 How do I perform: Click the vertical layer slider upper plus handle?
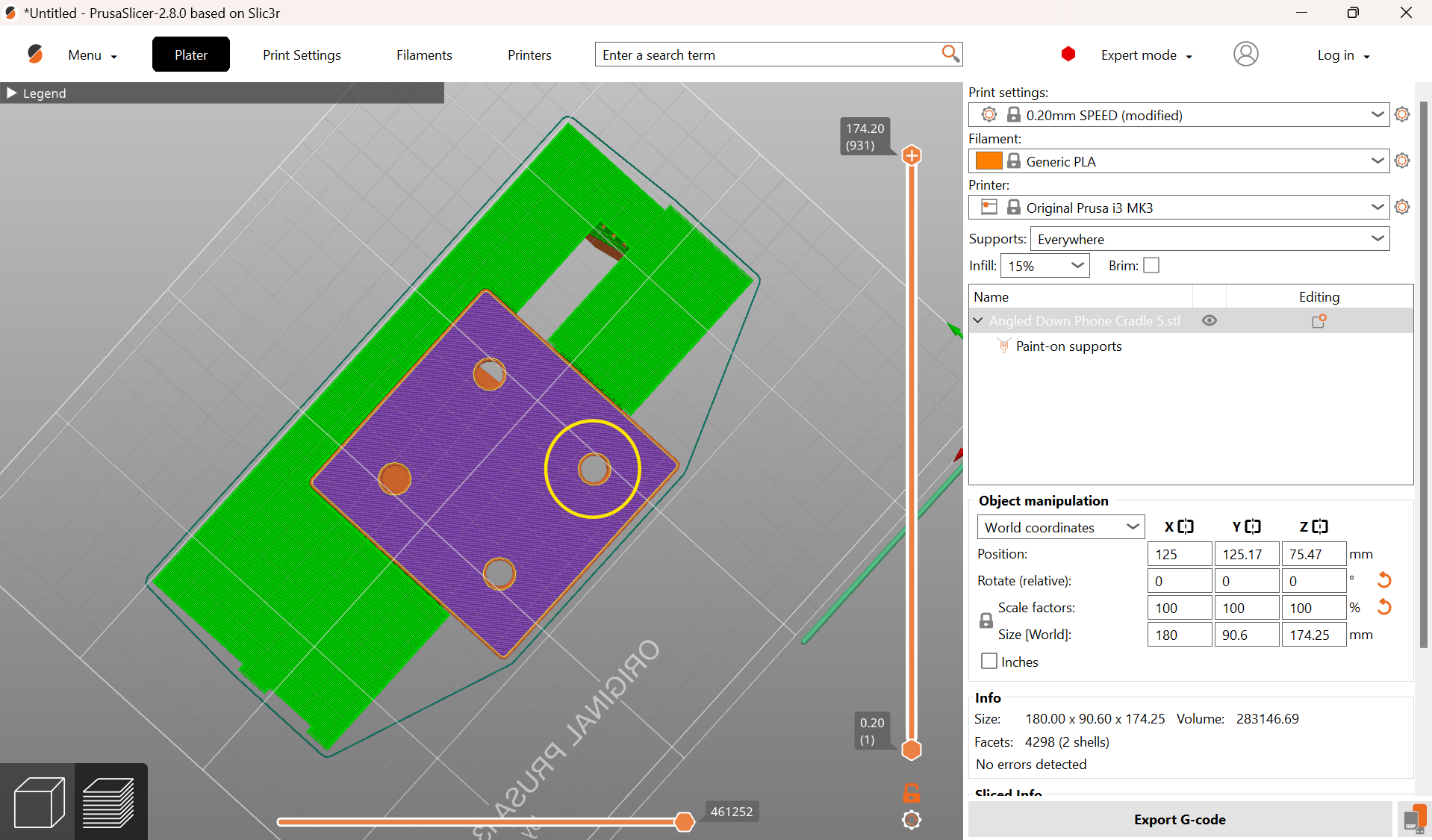(x=912, y=155)
